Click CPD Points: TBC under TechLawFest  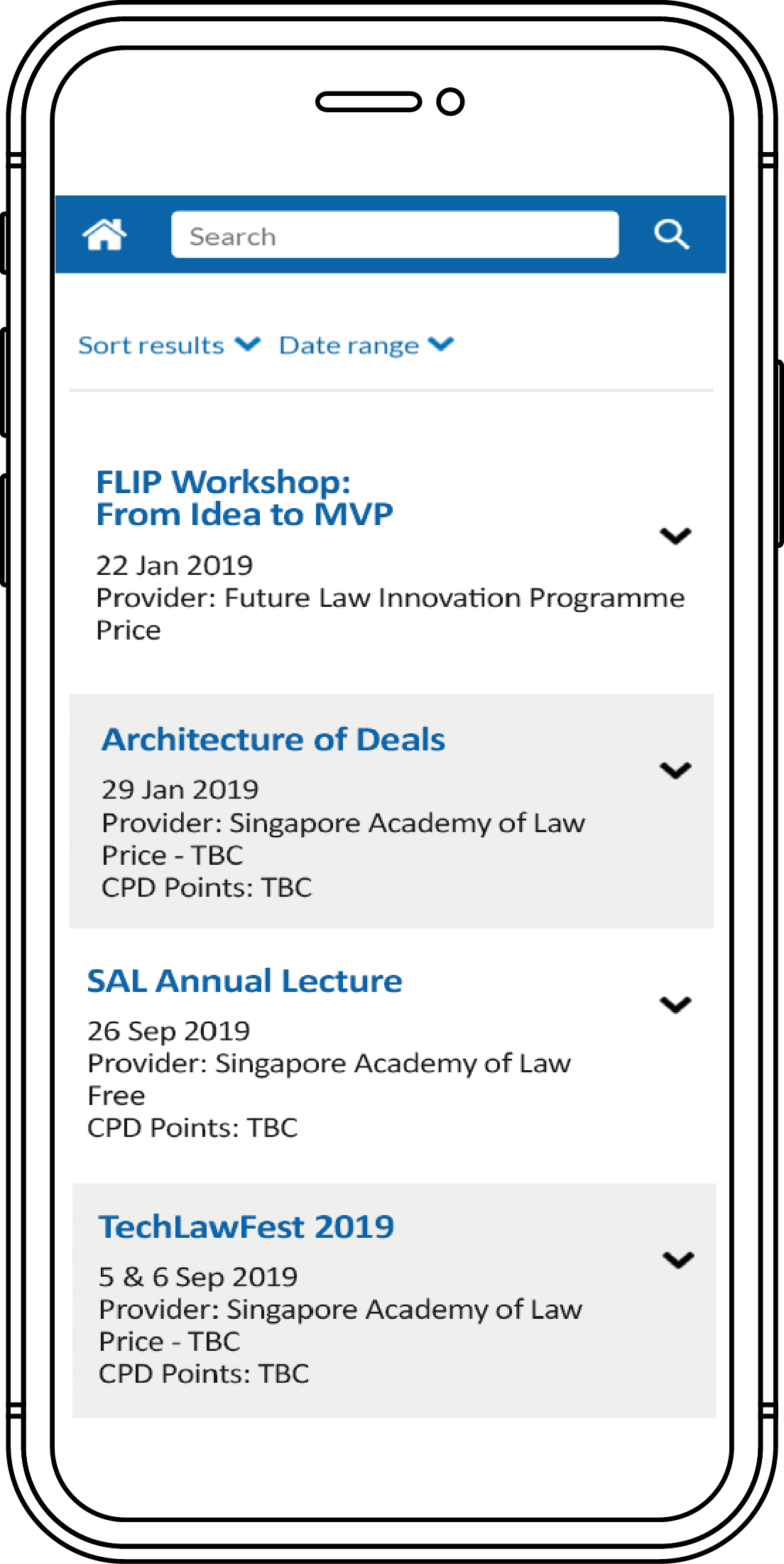(x=204, y=1374)
